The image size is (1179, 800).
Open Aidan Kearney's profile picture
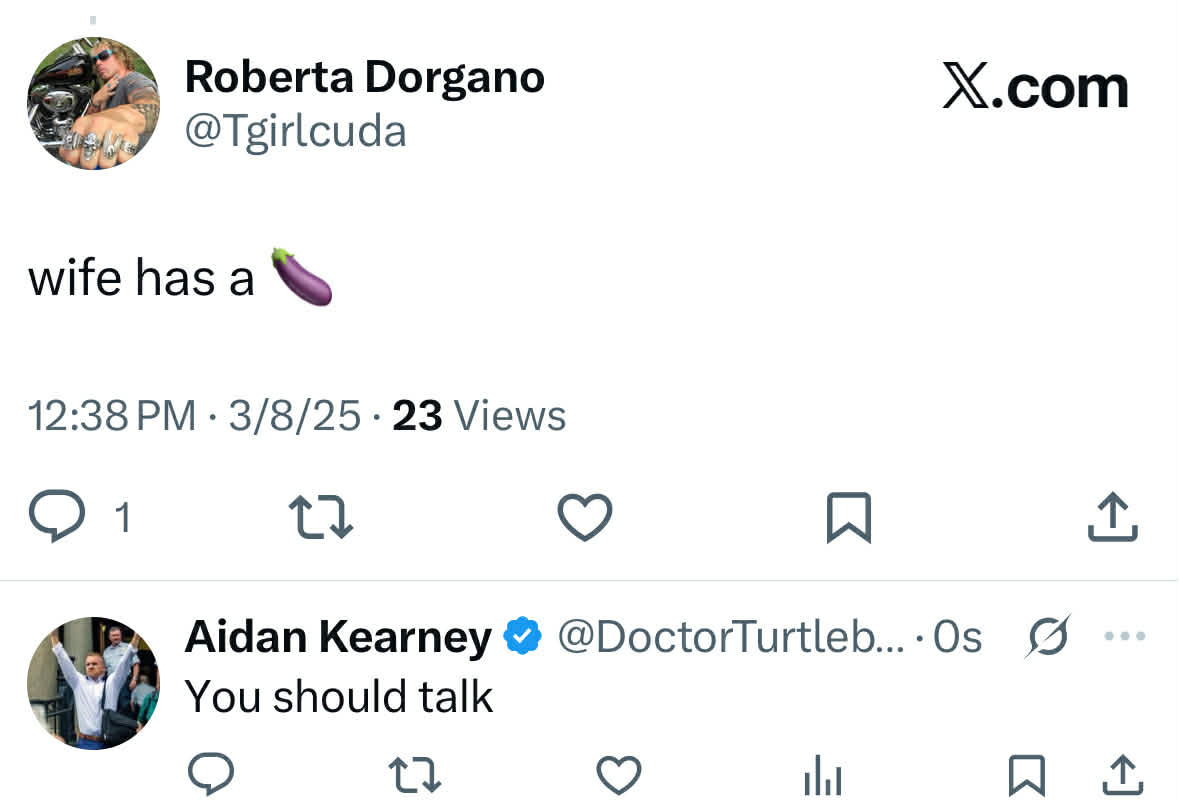(92, 682)
